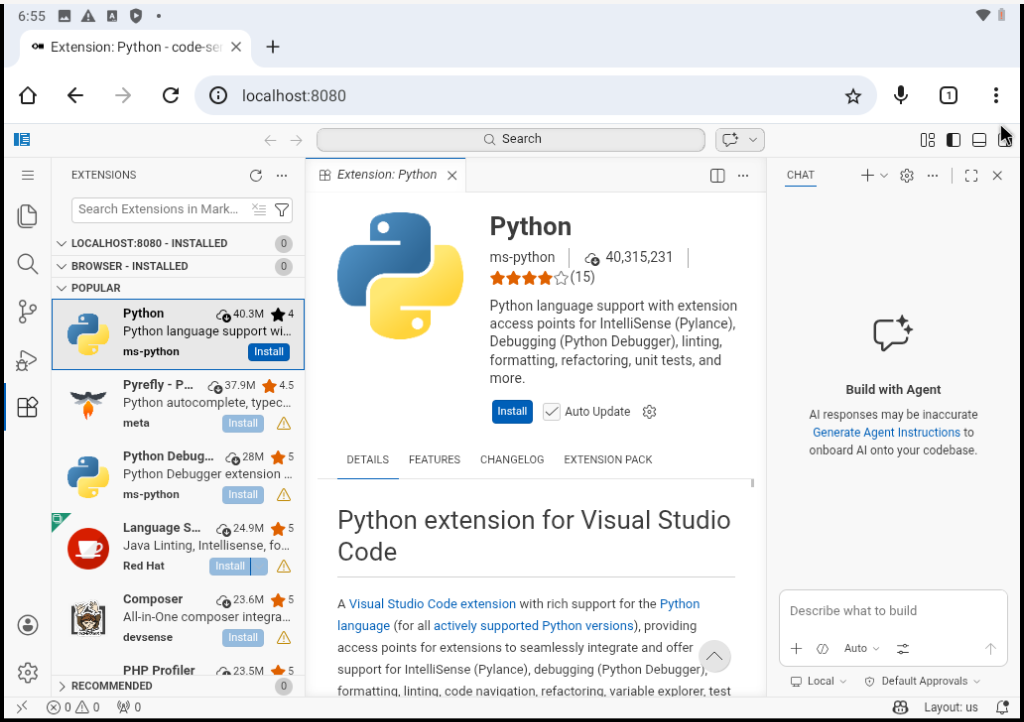Refresh the Extensions list
Viewport: 1024px width, 722px height.
[256, 175]
